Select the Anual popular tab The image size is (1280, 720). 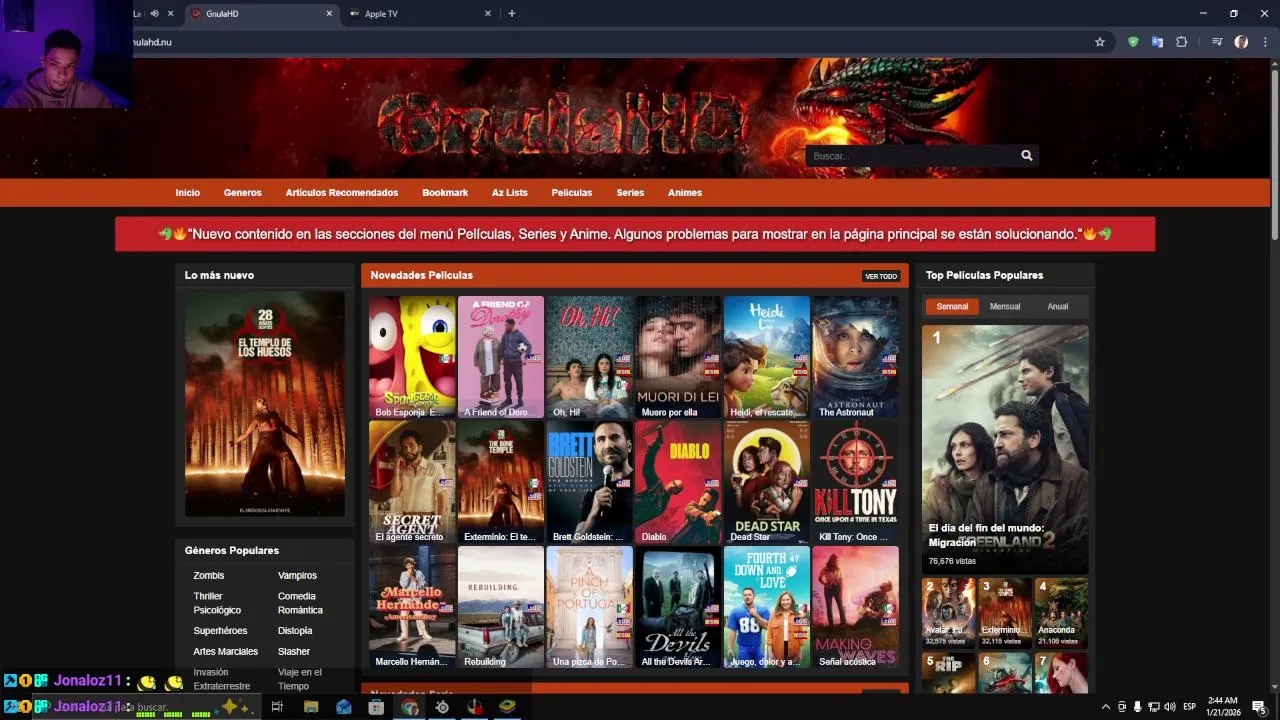[x=1058, y=307]
